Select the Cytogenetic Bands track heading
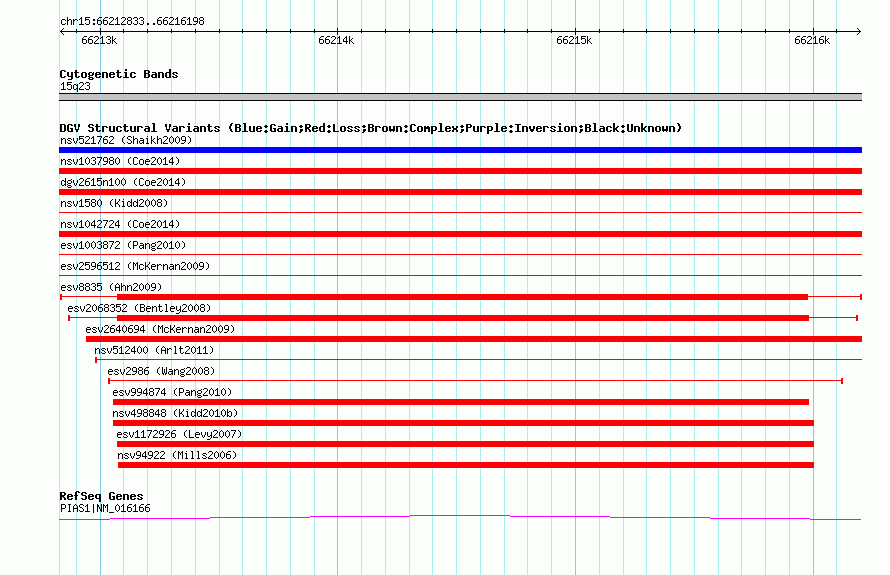This screenshot has width=890, height=575. (119, 74)
